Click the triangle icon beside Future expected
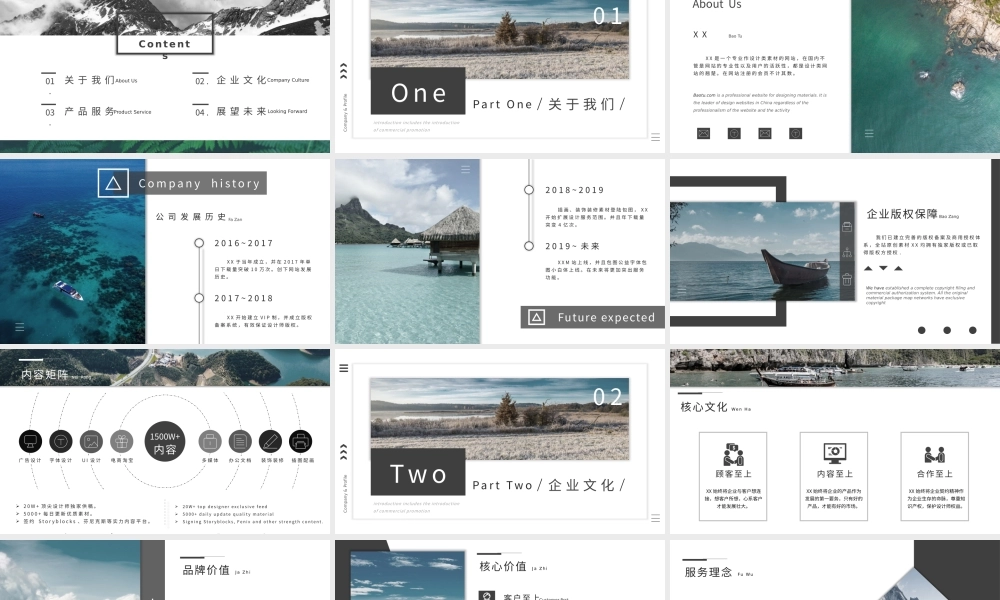This screenshot has width=1000, height=600. [537, 317]
